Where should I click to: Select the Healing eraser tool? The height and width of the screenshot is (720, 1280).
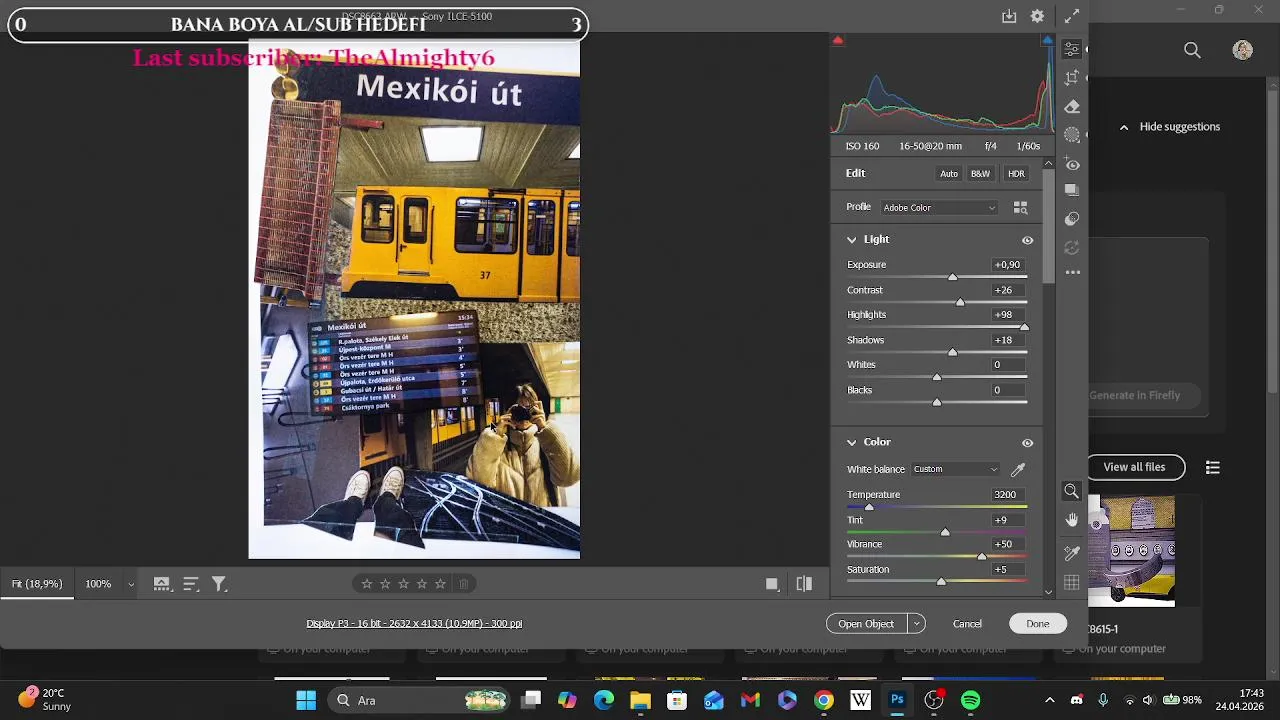[1071, 106]
